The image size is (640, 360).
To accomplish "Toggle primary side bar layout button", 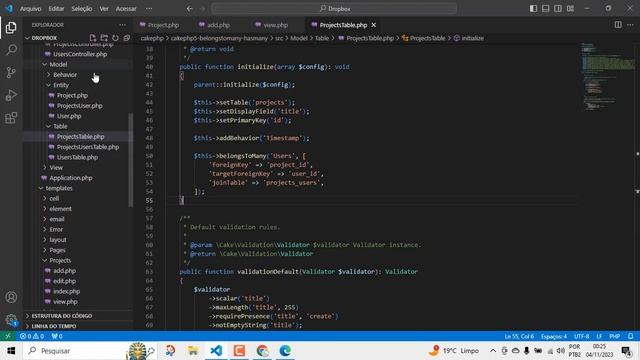I will coord(533,9).
